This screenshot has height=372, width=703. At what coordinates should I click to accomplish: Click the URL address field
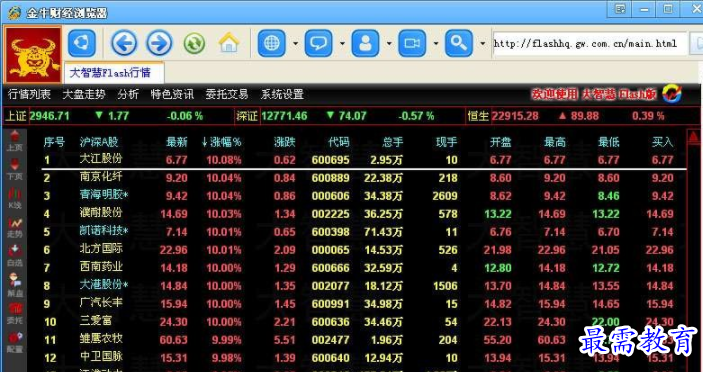[x=590, y=43]
